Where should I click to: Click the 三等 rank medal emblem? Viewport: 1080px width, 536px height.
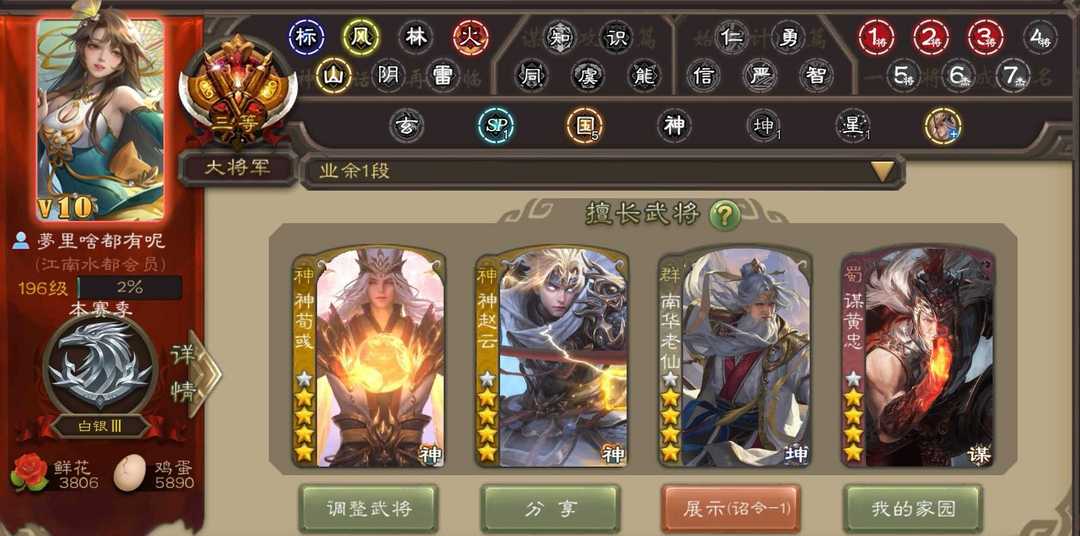(x=238, y=93)
